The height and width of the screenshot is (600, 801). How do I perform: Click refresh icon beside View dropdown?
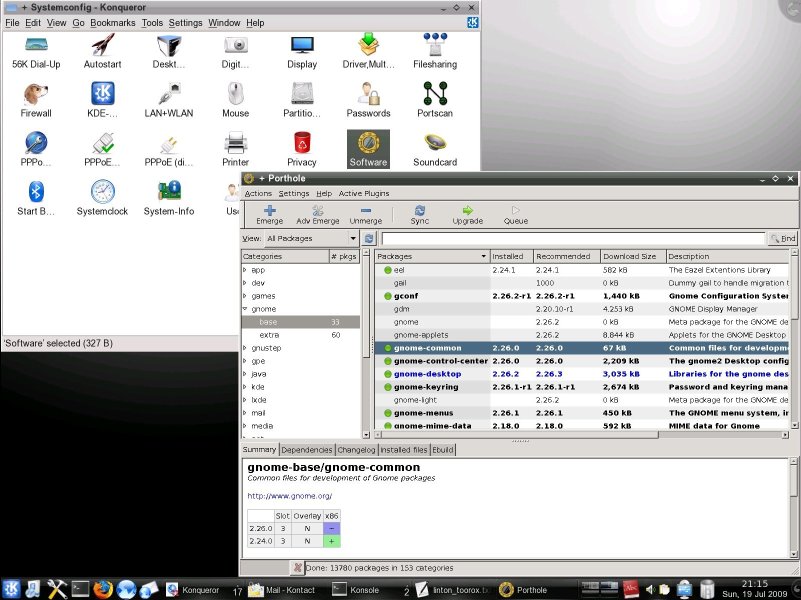tap(369, 238)
